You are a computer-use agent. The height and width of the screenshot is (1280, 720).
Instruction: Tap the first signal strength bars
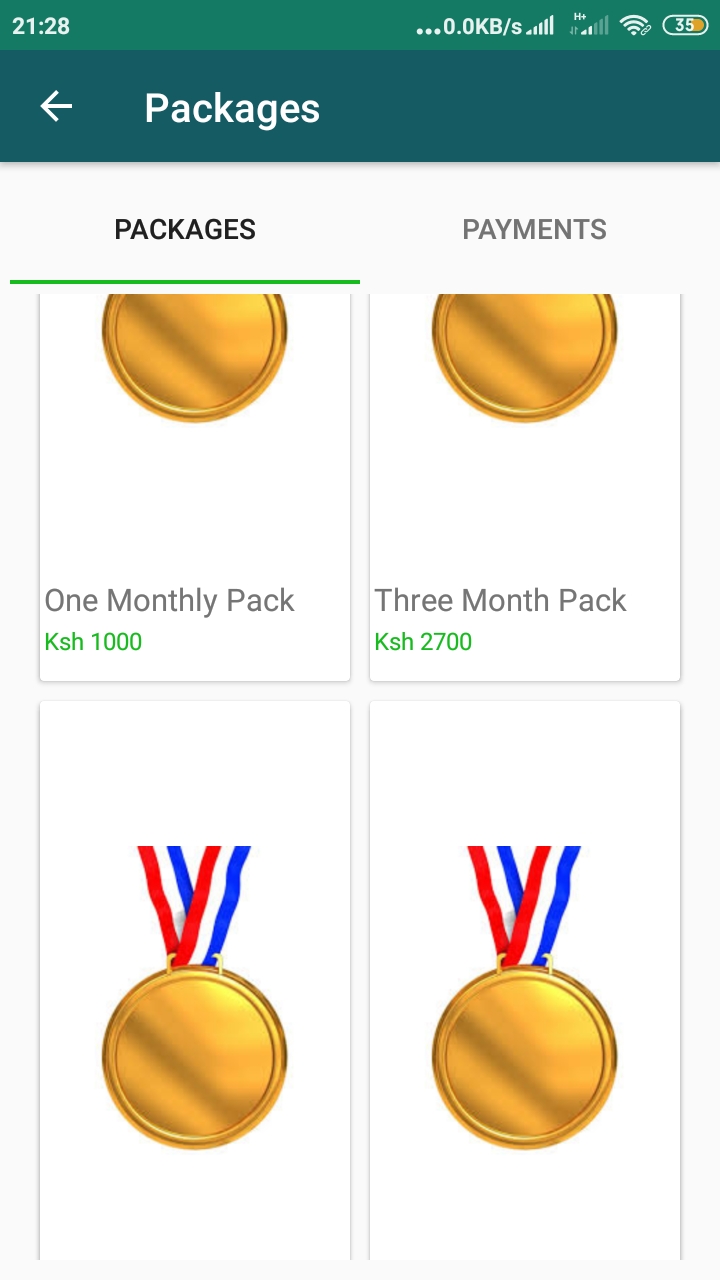pos(541,26)
